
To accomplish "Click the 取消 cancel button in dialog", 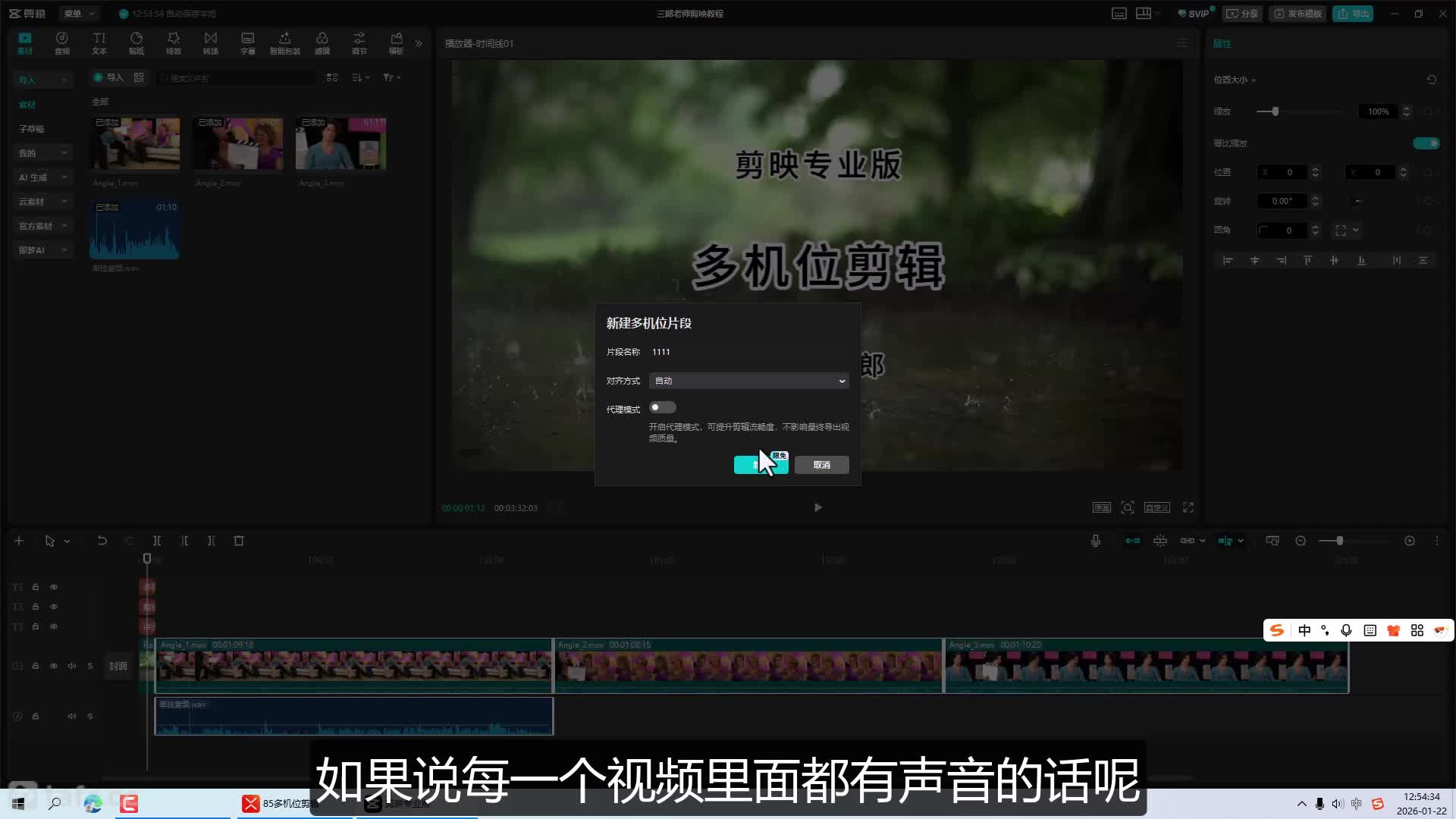I will point(821,465).
